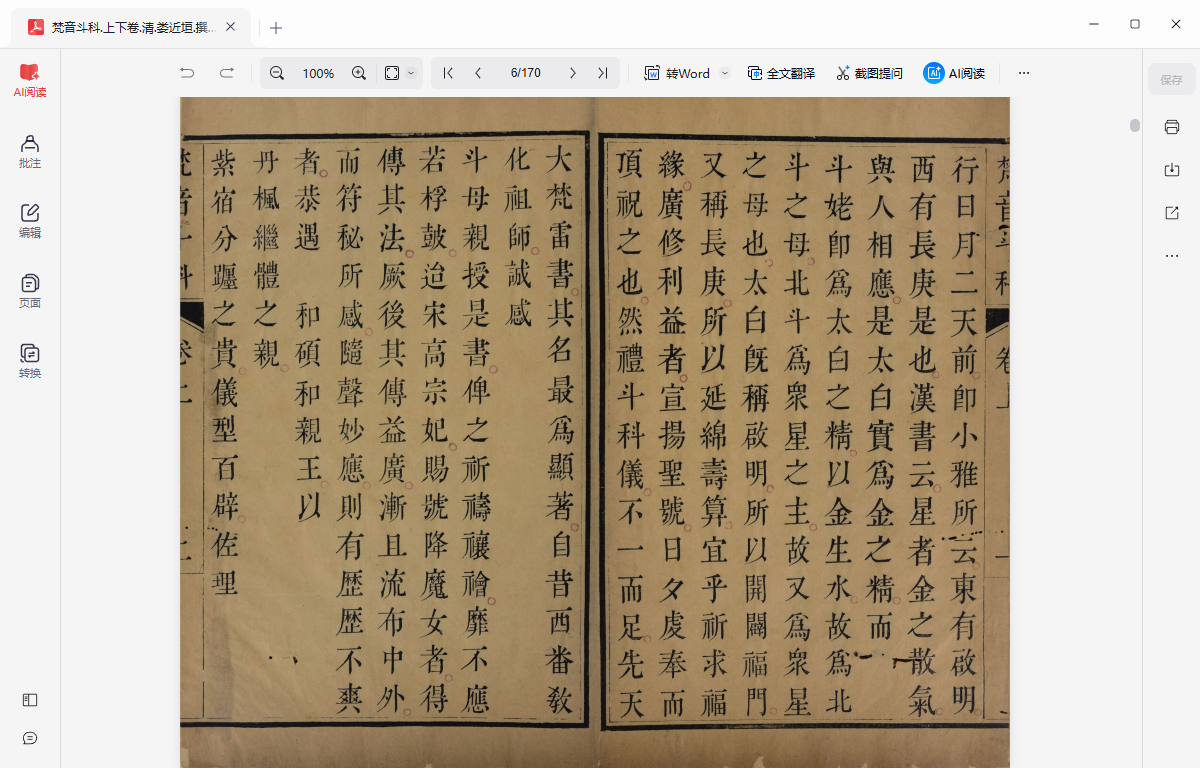The height and width of the screenshot is (768, 1200).
Task: Toggle the sidebar panel layout icon
Action: 30,700
